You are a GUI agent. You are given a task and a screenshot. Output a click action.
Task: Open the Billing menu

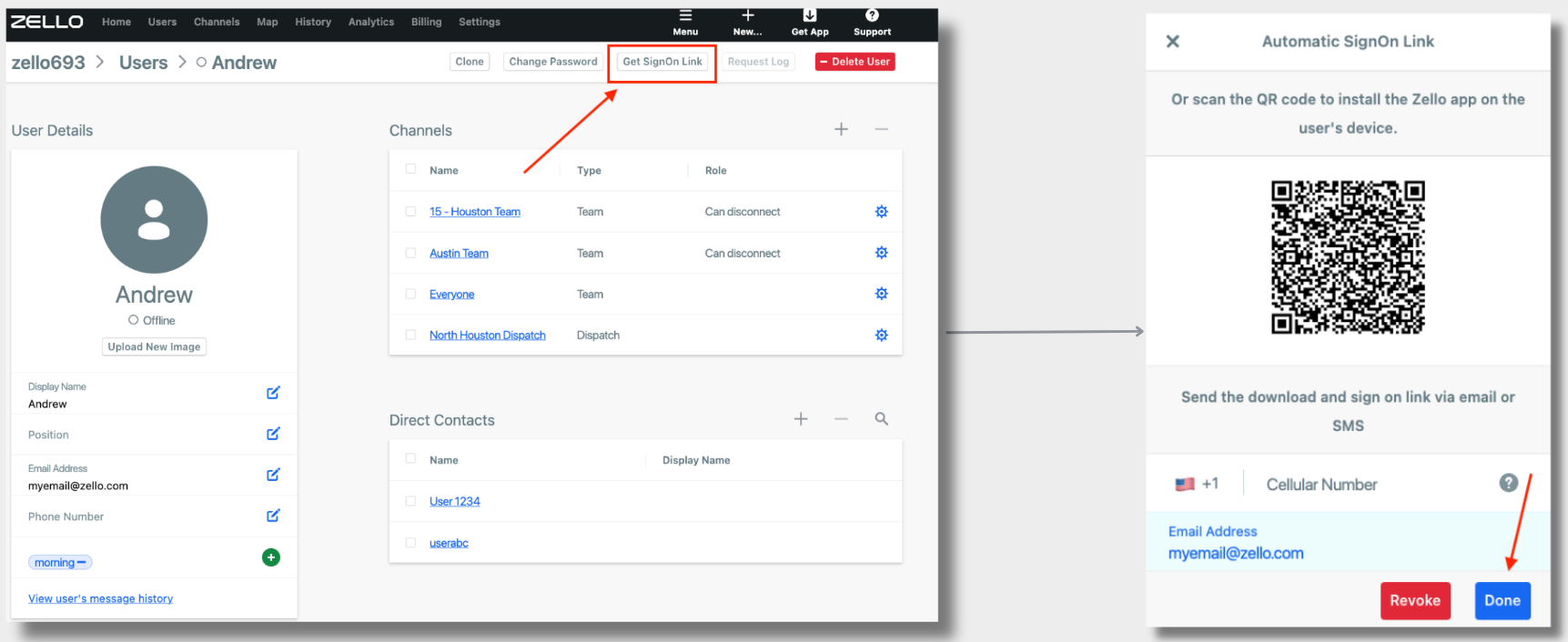tap(426, 22)
